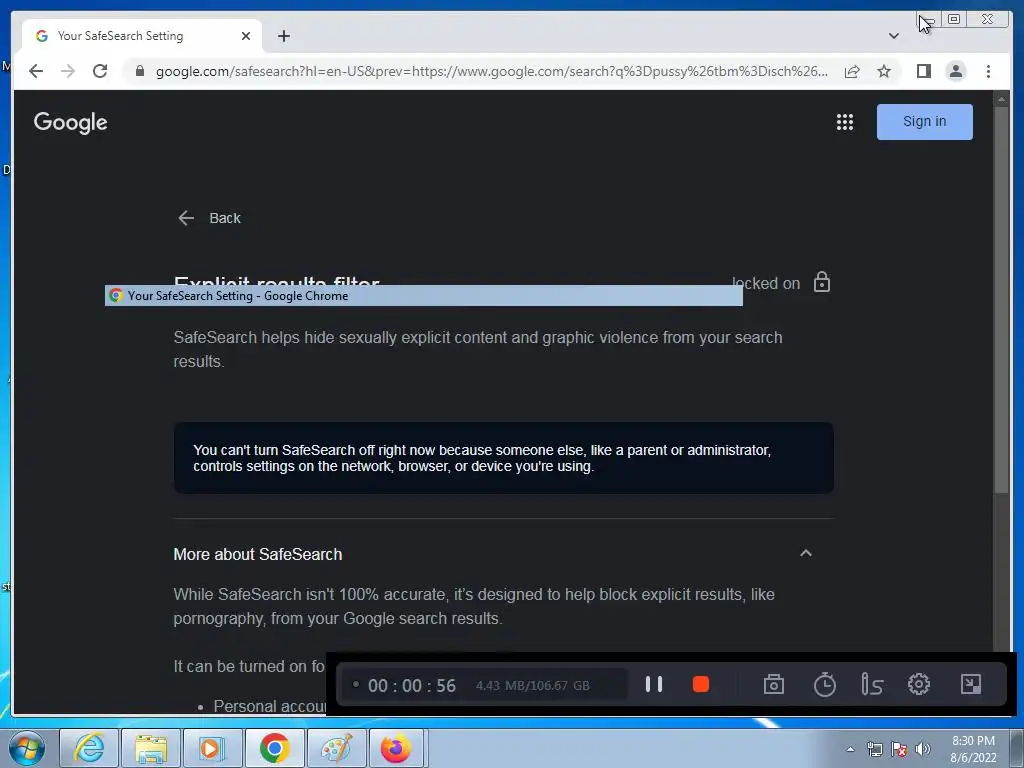Open Windows Media Player from taskbar
Screen dimensions: 1024x768
(x=212, y=748)
